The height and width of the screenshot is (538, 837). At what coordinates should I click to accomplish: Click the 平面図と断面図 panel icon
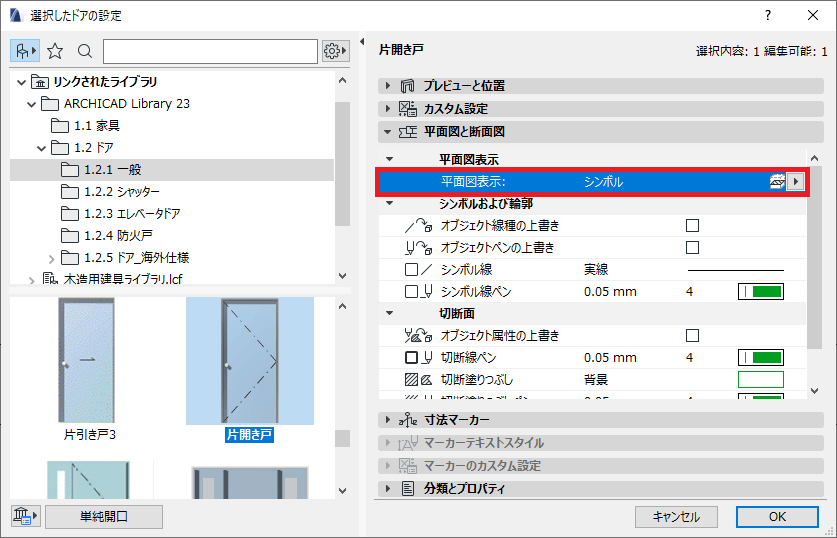[x=408, y=132]
